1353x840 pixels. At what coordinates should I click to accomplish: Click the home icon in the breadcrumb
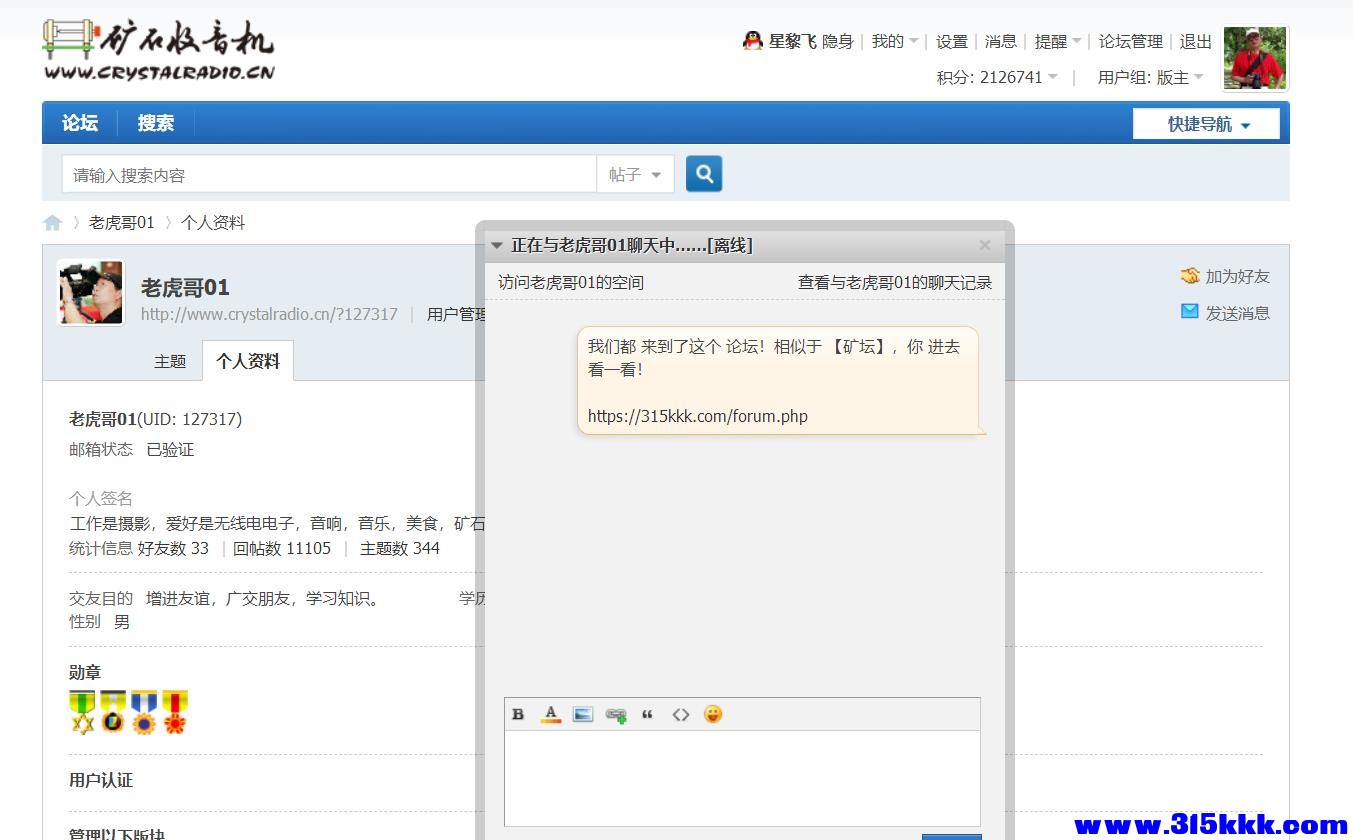coord(52,222)
